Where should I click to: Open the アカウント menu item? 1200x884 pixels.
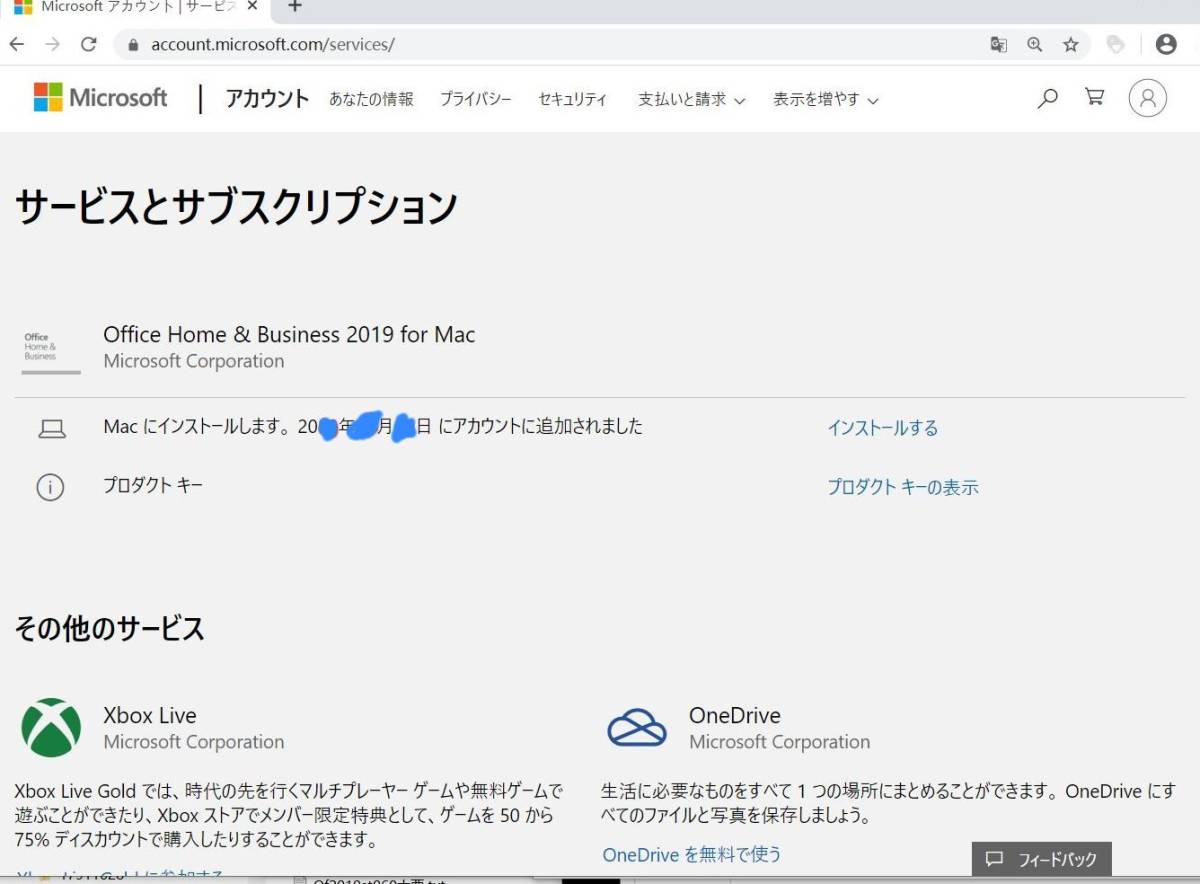click(x=267, y=98)
